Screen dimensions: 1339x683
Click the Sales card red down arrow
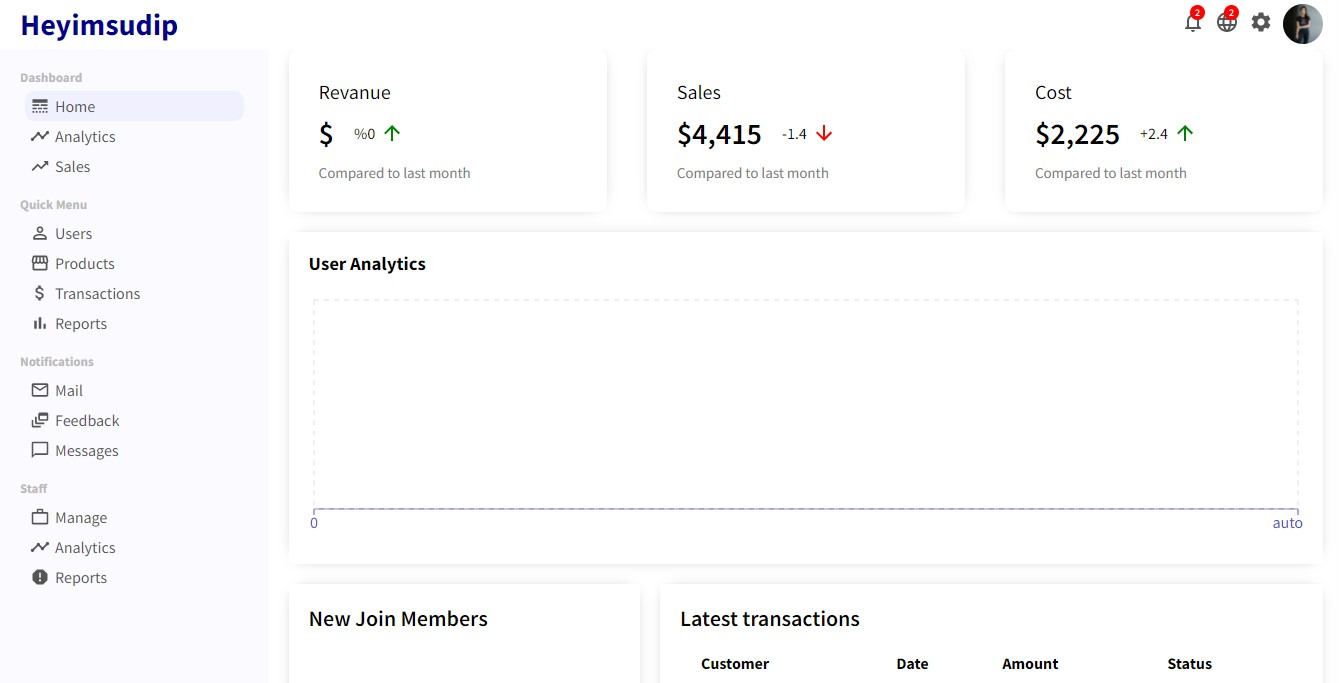(824, 133)
